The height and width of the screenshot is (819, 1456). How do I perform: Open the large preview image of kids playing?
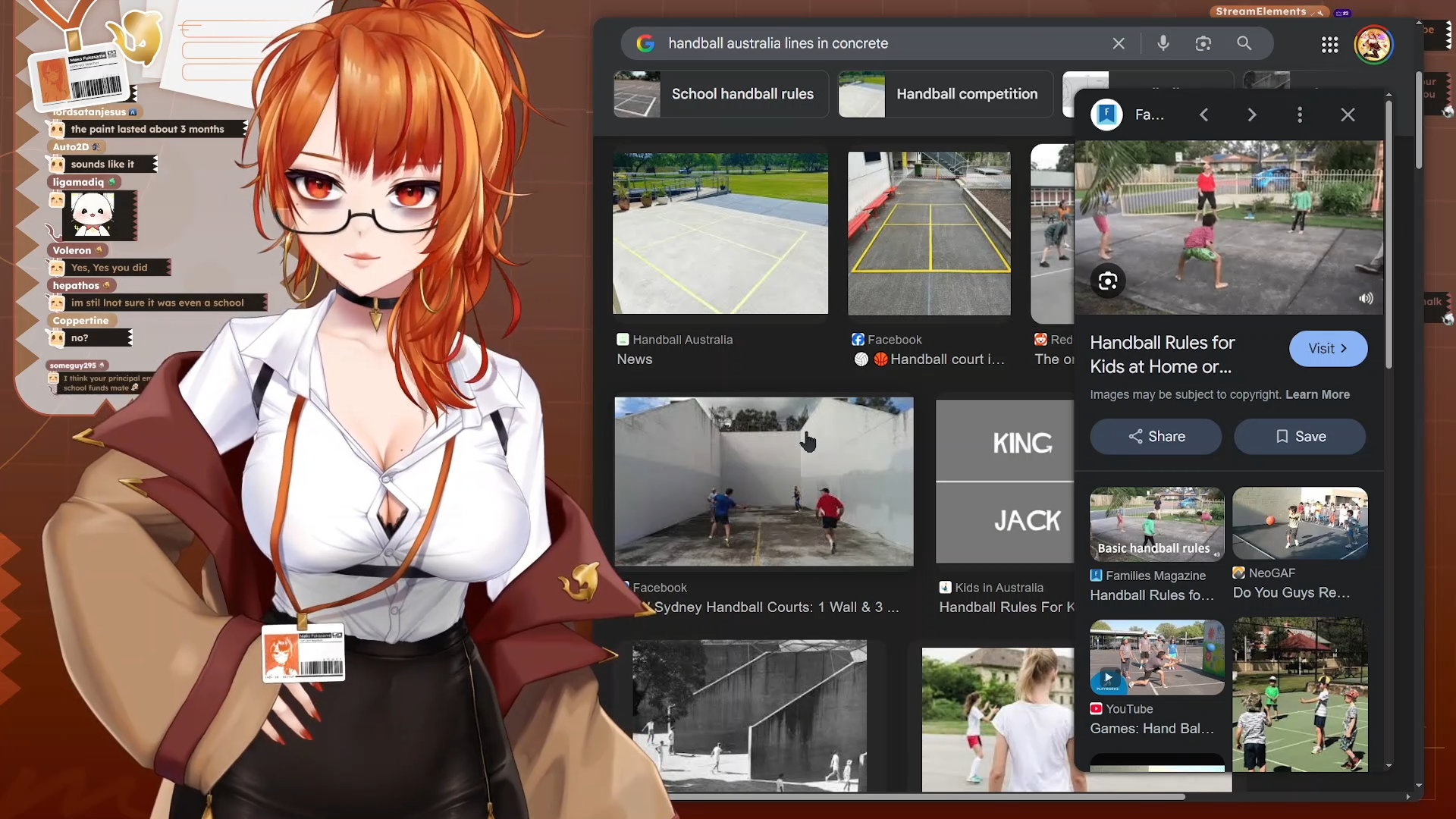1228,227
